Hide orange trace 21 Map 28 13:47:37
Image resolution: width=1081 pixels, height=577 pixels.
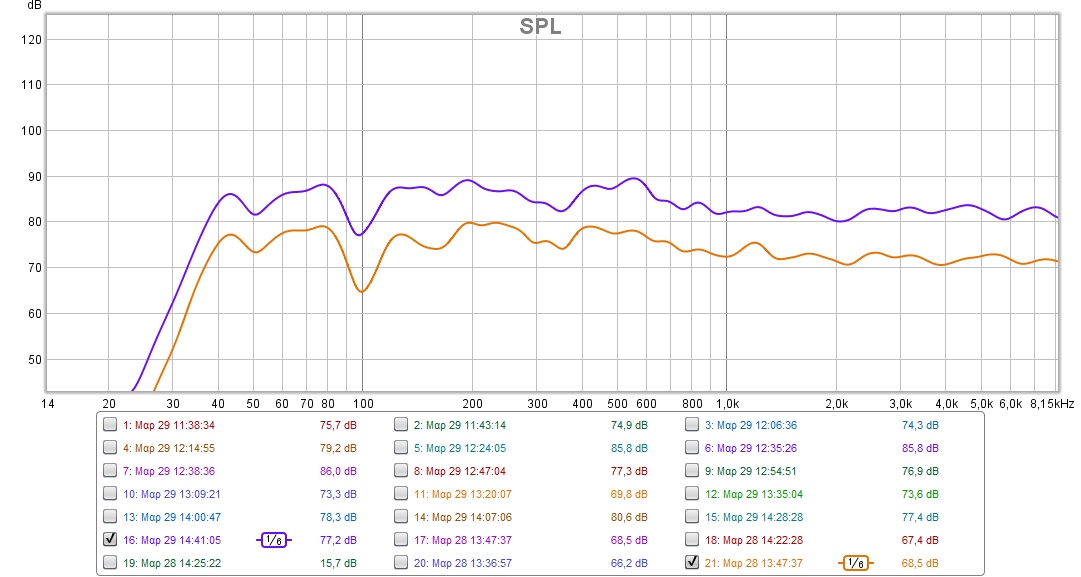pyautogui.click(x=691, y=562)
